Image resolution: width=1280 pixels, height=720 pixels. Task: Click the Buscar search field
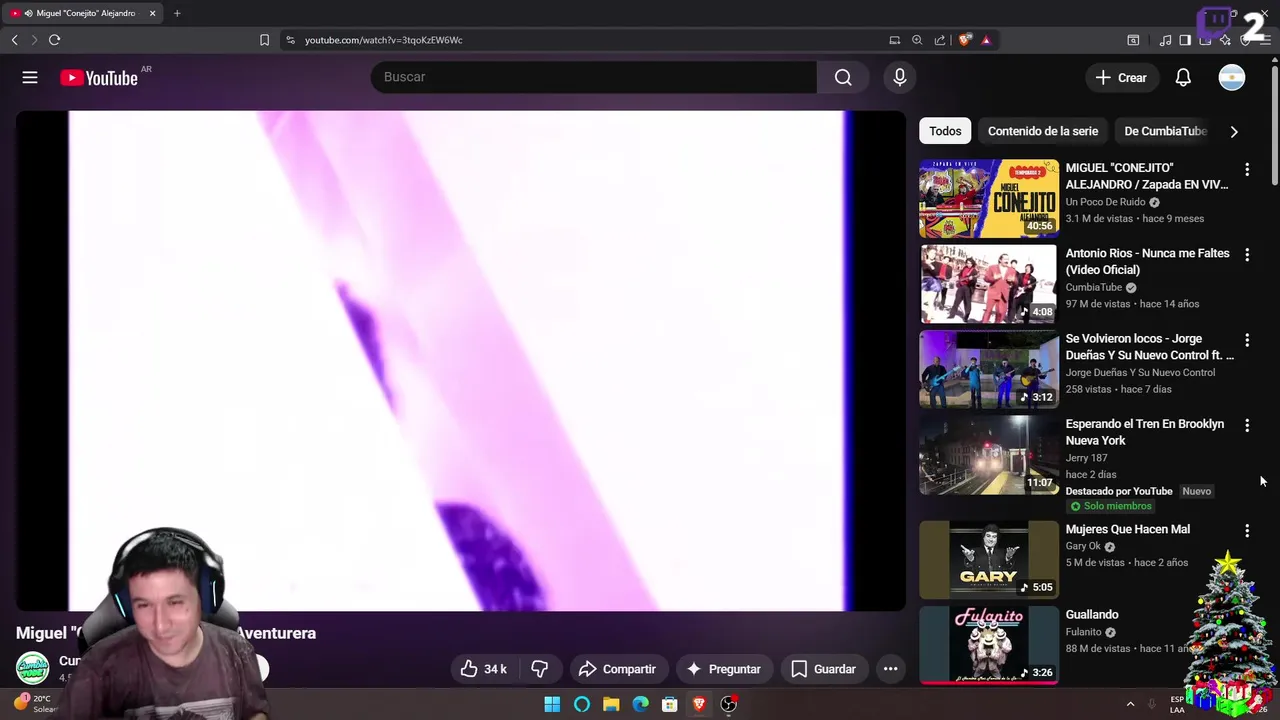pos(594,77)
